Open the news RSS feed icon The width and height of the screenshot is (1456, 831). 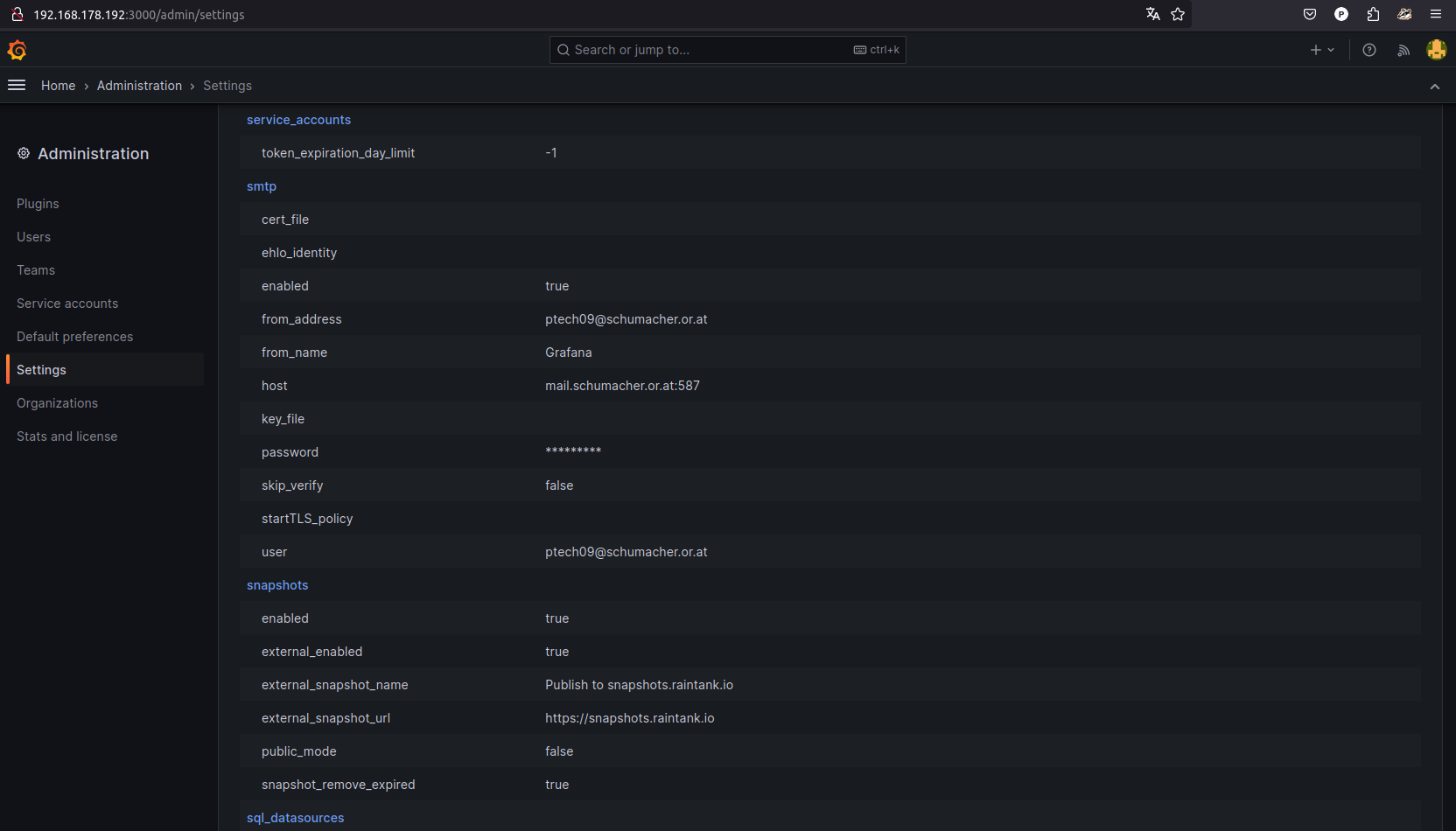pos(1403,50)
